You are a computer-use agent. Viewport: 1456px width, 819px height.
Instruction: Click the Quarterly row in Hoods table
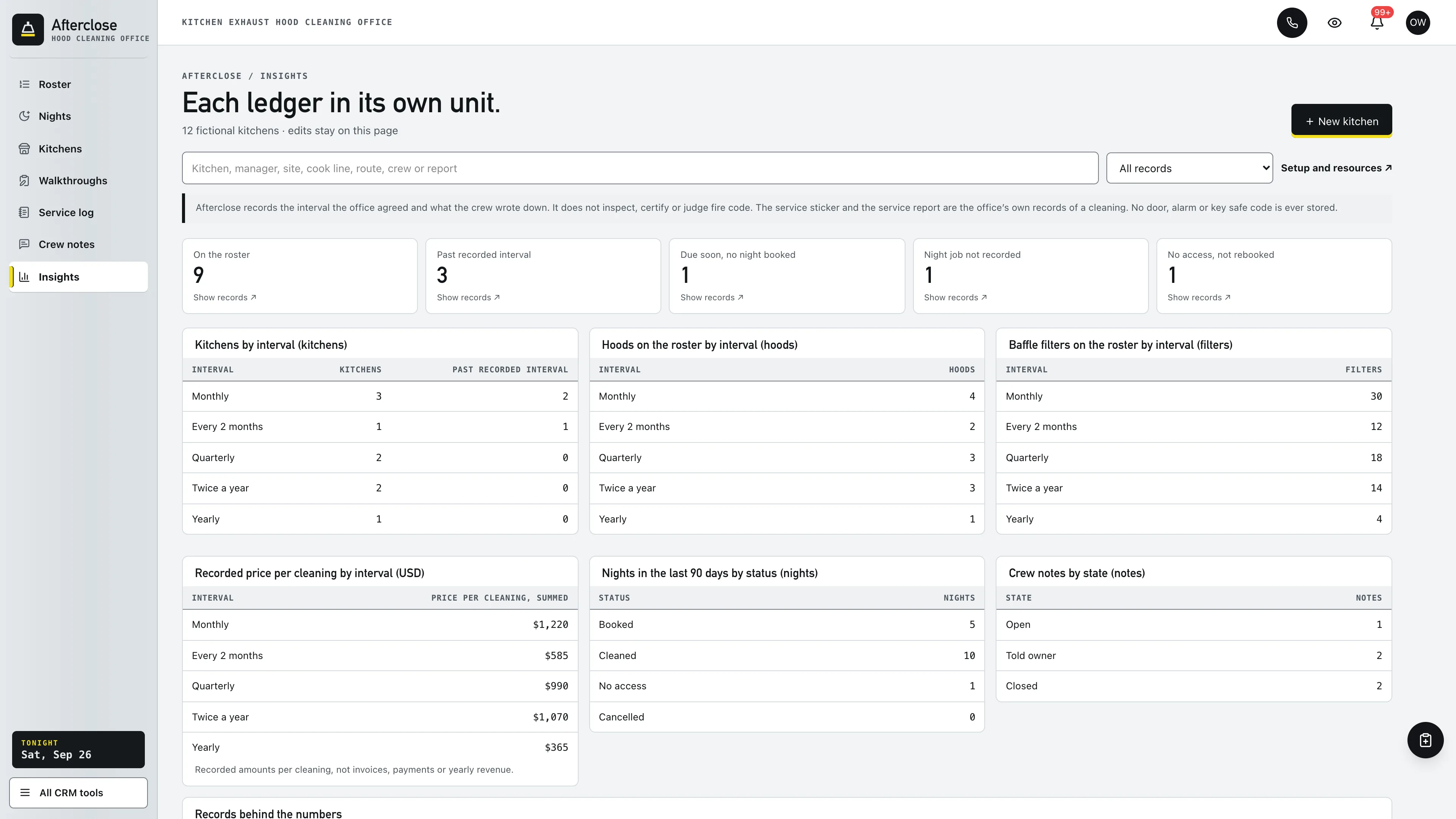[787, 458]
